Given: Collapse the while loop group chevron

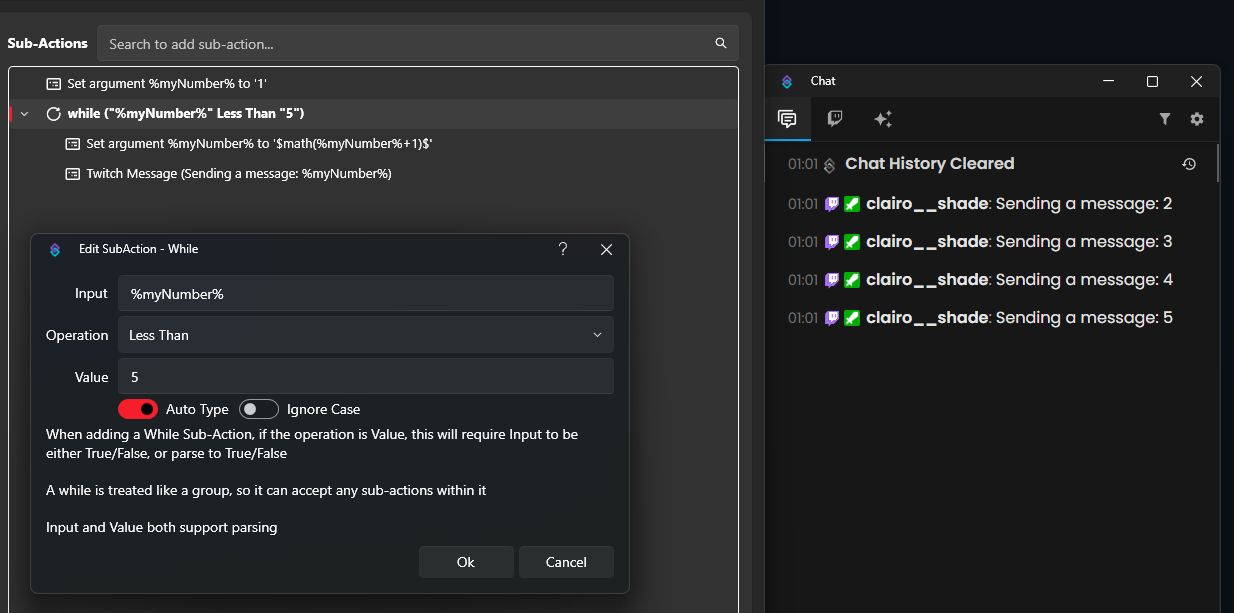Looking at the screenshot, I should click(25, 114).
